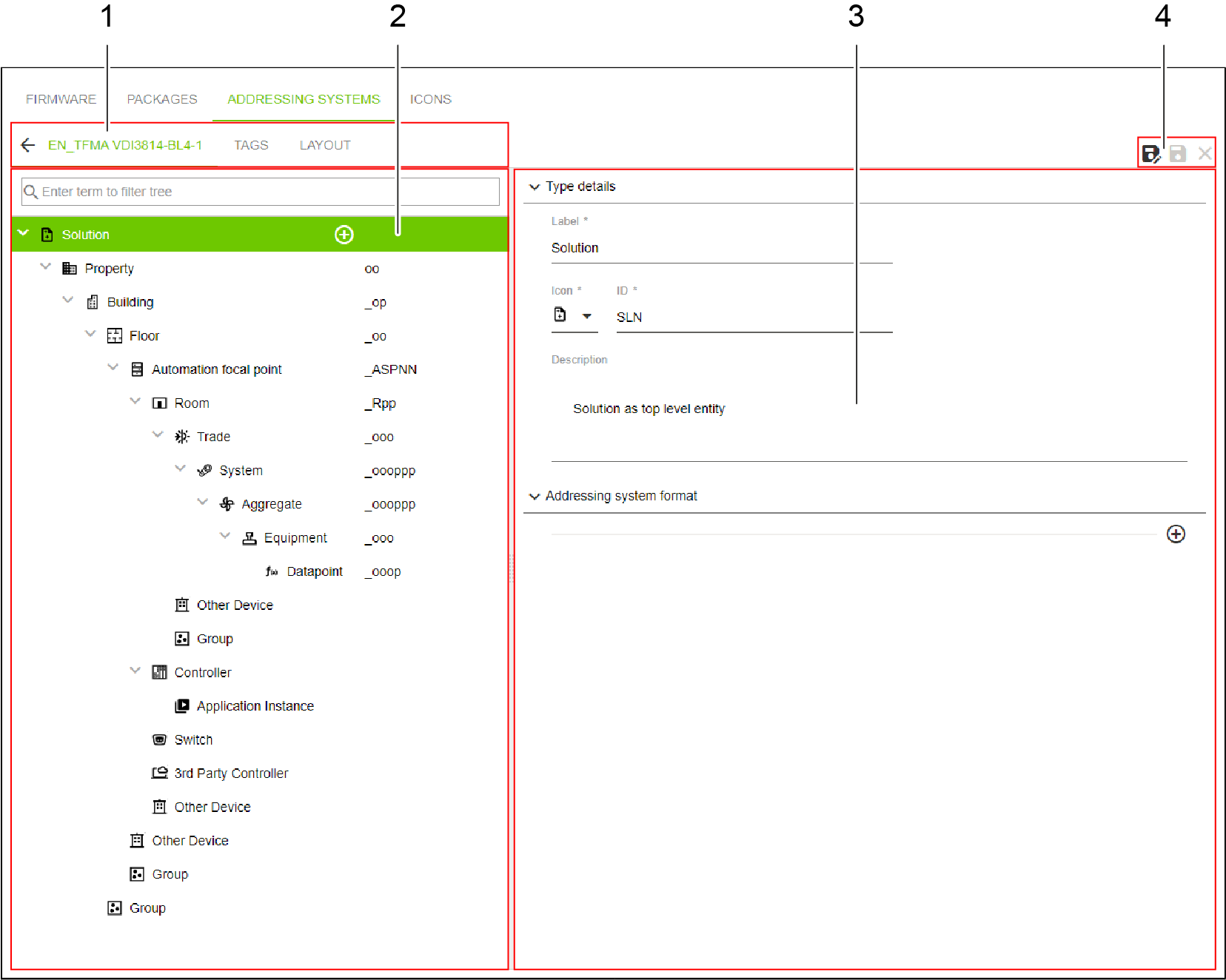
Task: Click the plus icon on Solution row
Action: click(344, 235)
